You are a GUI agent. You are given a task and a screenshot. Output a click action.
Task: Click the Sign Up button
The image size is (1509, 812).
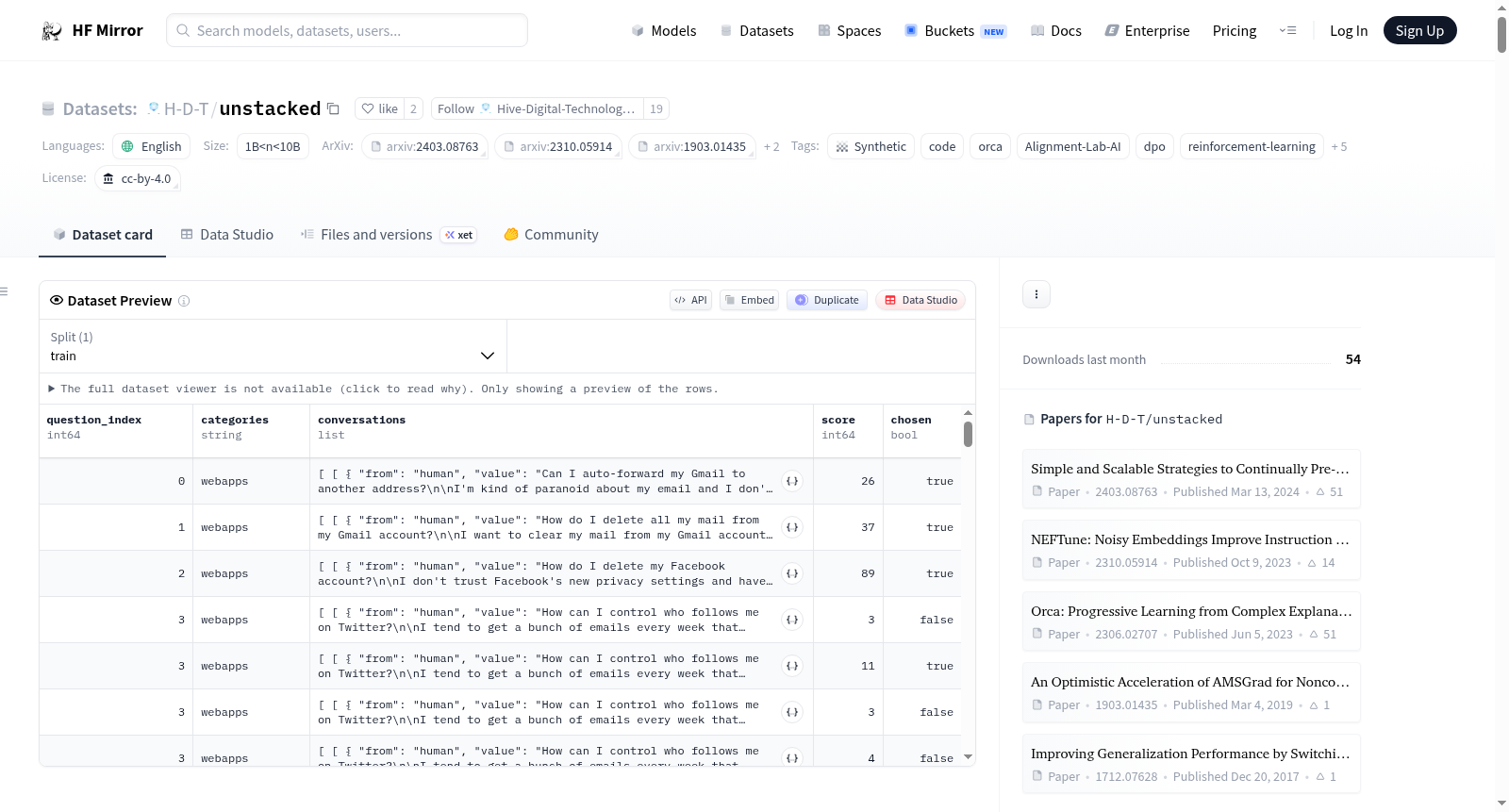click(1419, 31)
